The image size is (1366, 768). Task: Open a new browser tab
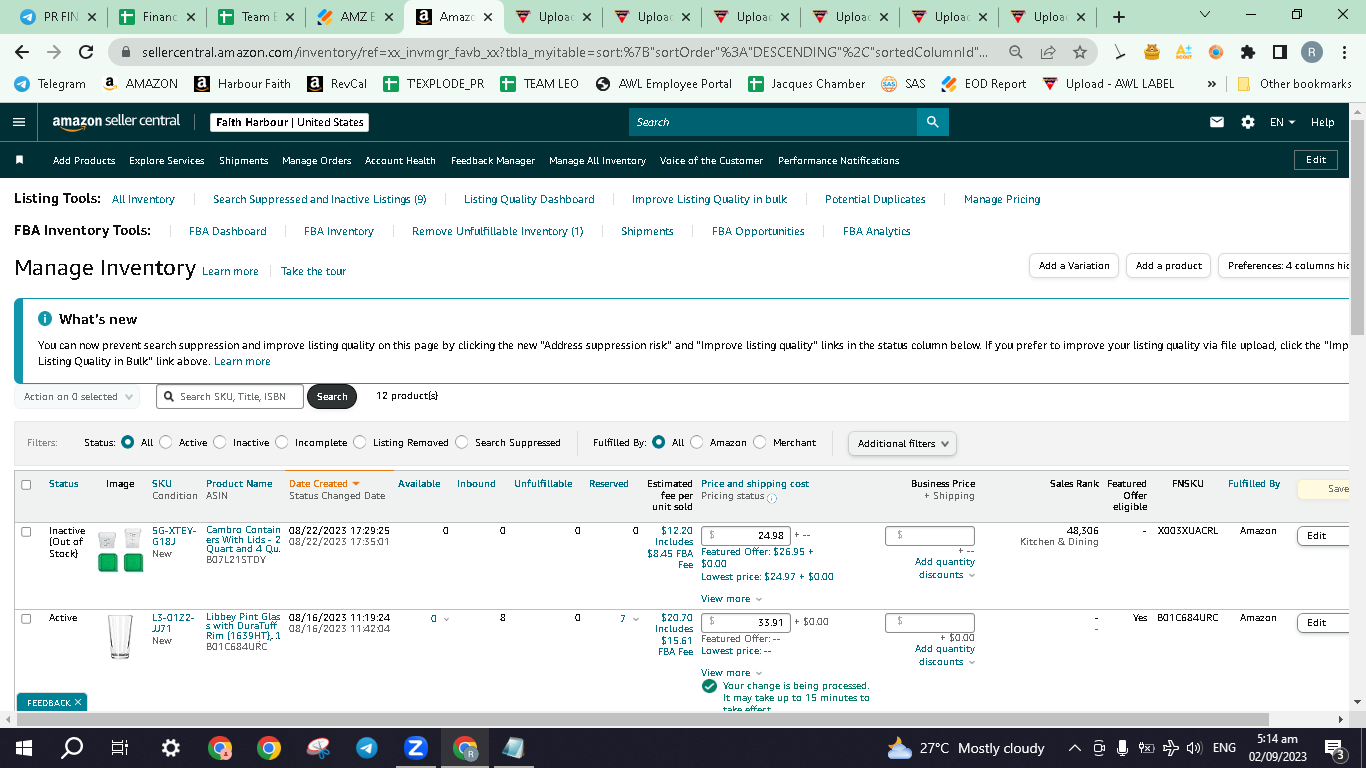[1119, 17]
